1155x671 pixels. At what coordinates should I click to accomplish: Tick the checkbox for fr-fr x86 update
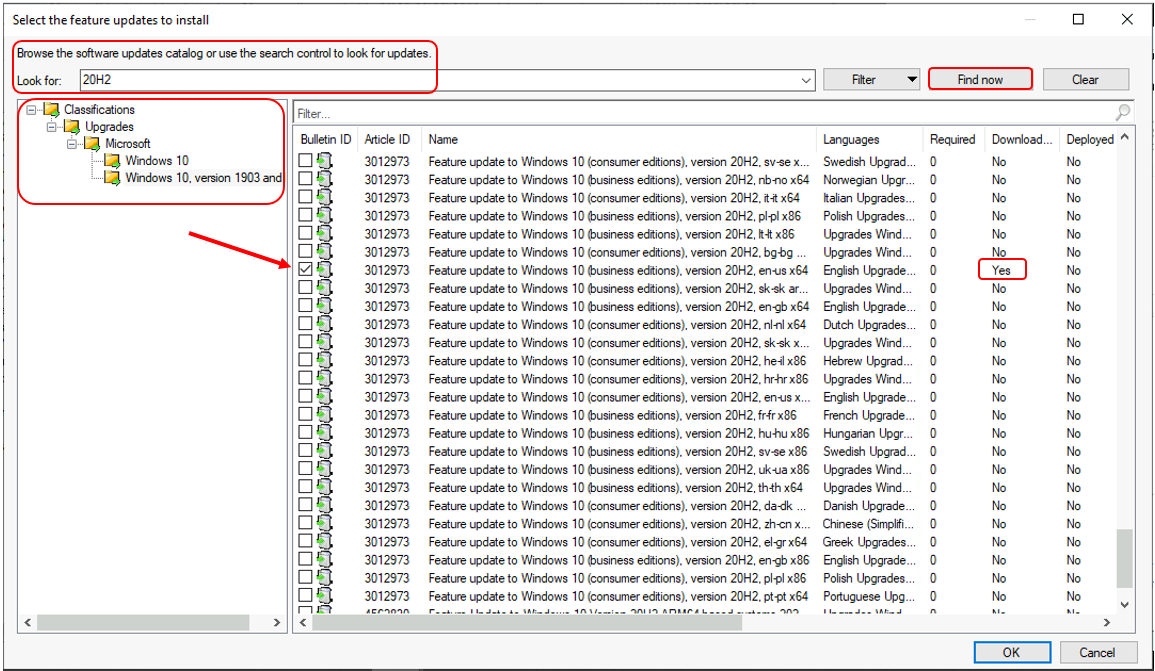306,415
